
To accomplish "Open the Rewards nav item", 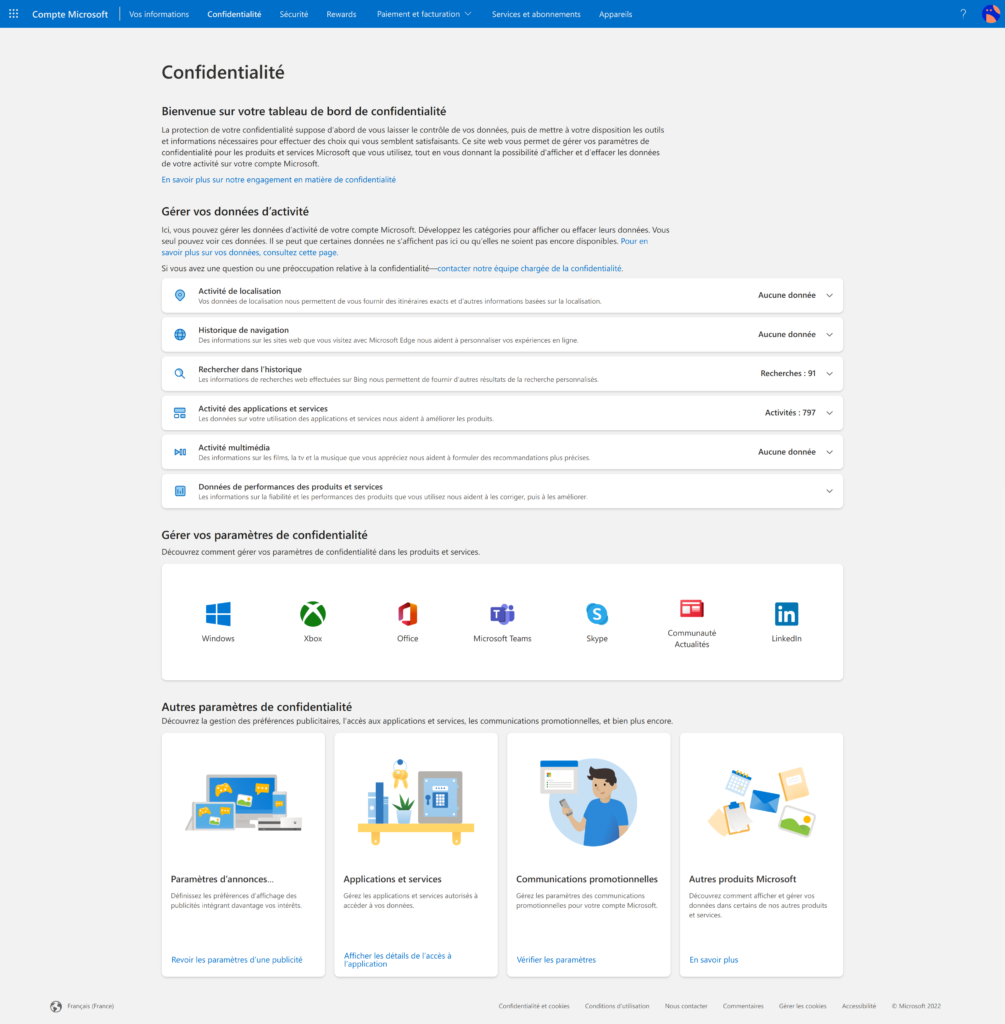I will [341, 14].
